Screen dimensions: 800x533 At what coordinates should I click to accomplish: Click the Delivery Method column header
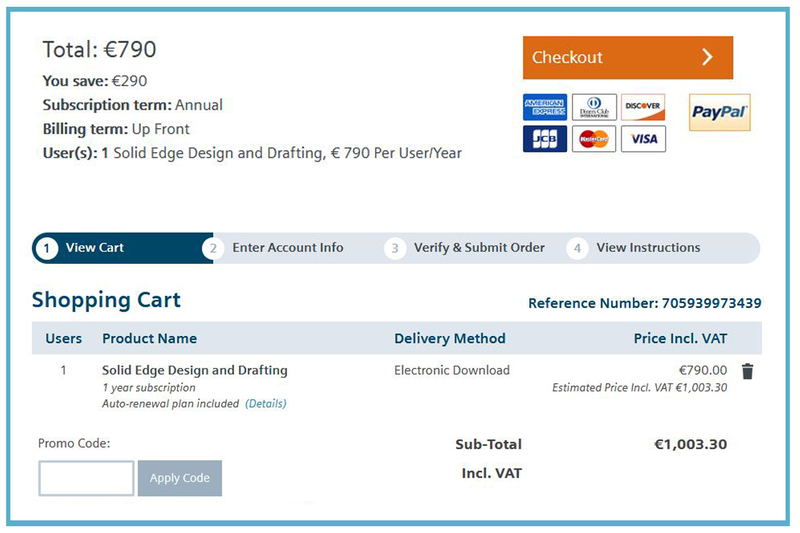[x=449, y=339]
